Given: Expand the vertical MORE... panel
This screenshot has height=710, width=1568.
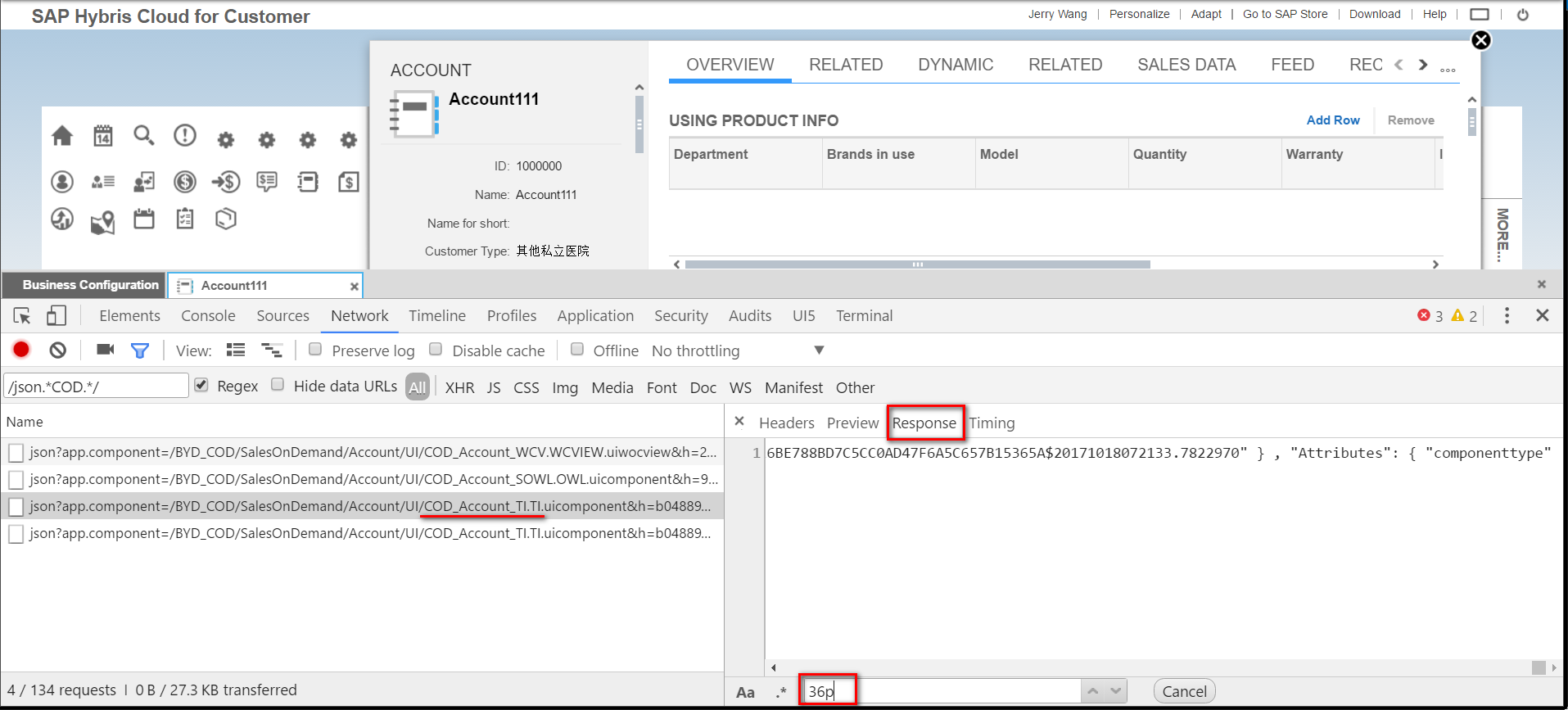Looking at the screenshot, I should pos(1502,234).
